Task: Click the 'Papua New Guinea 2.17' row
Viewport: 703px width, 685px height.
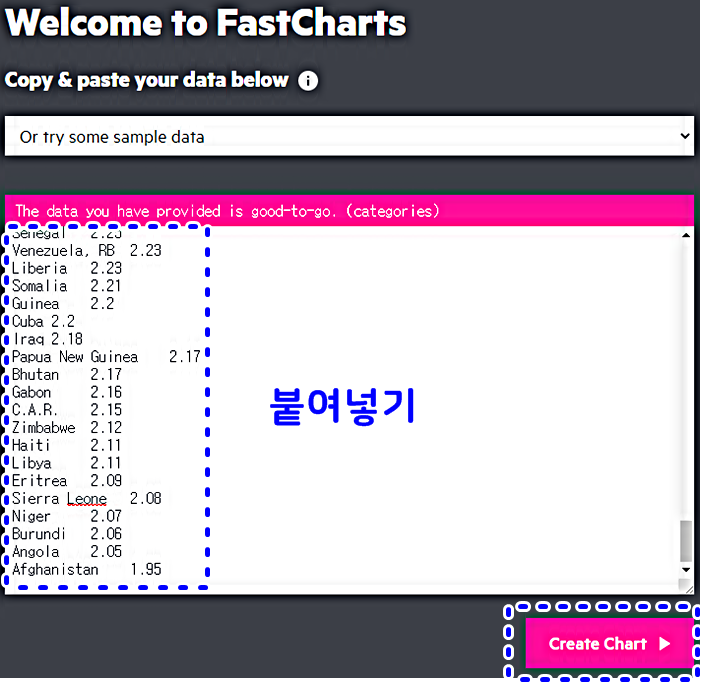Action: tap(106, 357)
